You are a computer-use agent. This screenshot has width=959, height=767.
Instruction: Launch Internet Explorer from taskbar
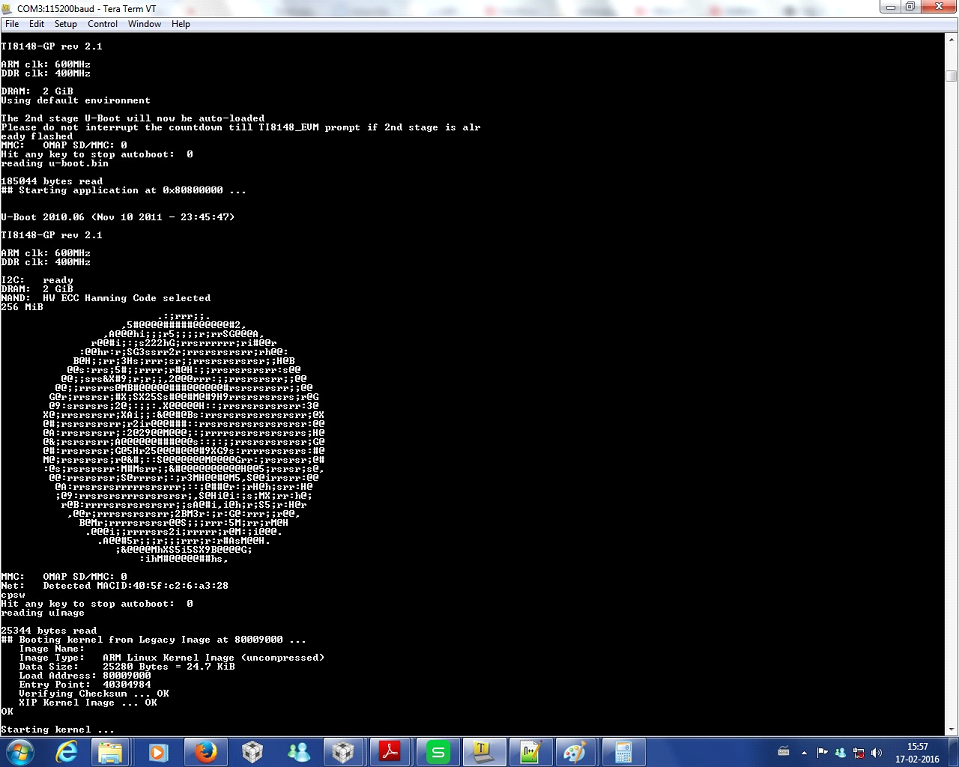(65, 752)
